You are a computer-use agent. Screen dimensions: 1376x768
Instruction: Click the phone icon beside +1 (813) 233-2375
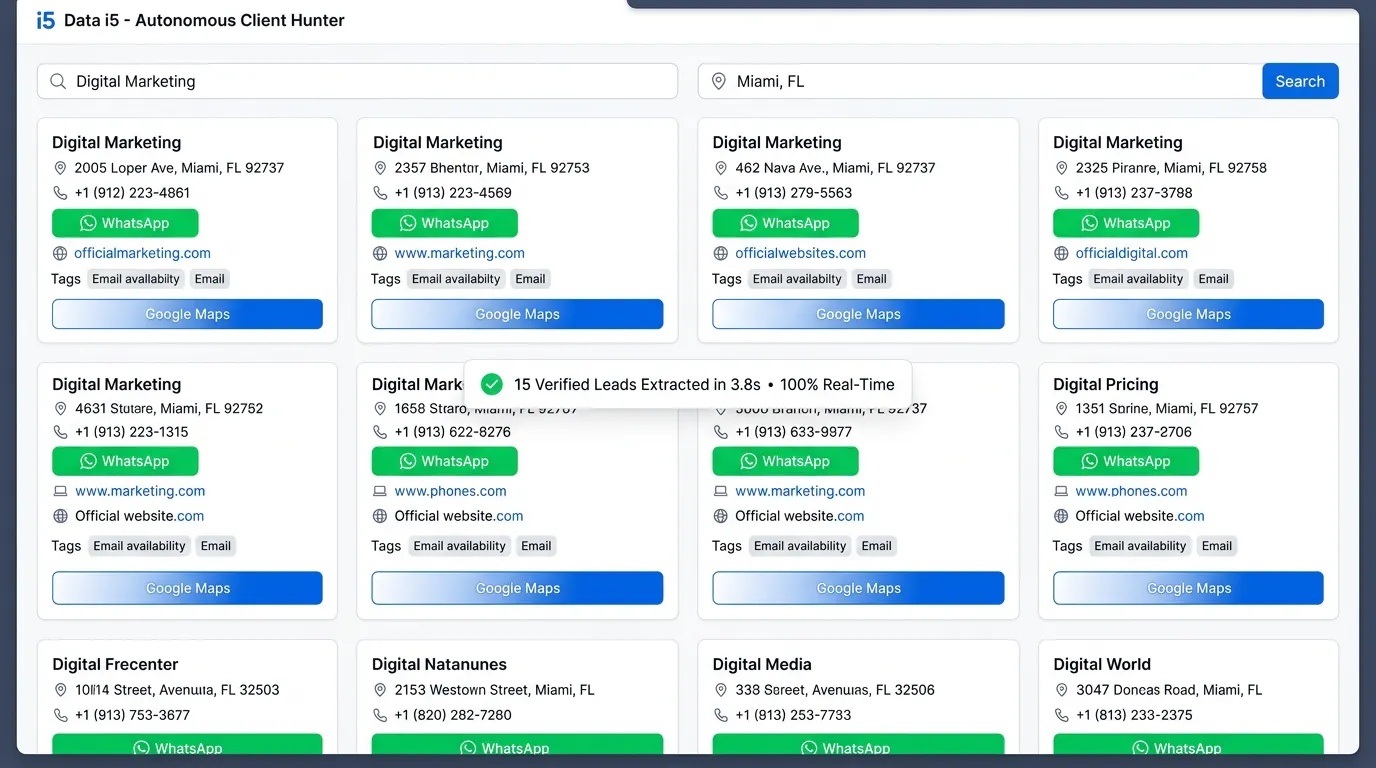tap(1061, 715)
